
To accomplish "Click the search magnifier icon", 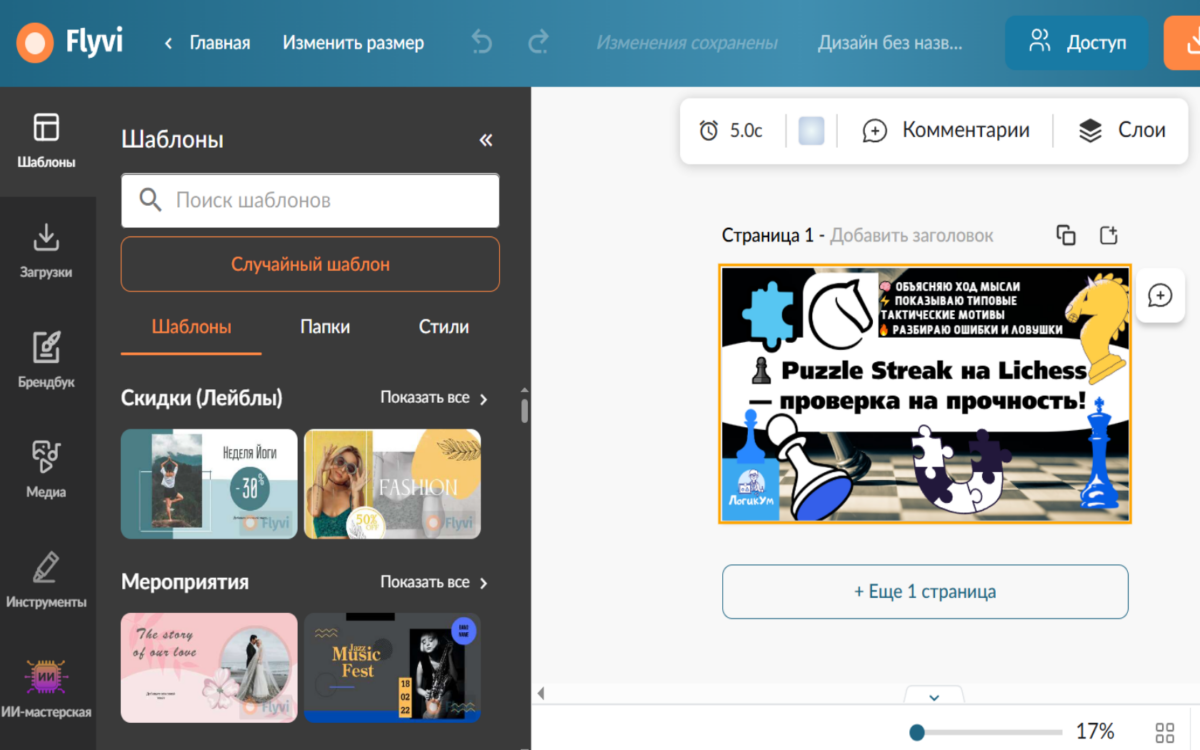I will coord(151,200).
